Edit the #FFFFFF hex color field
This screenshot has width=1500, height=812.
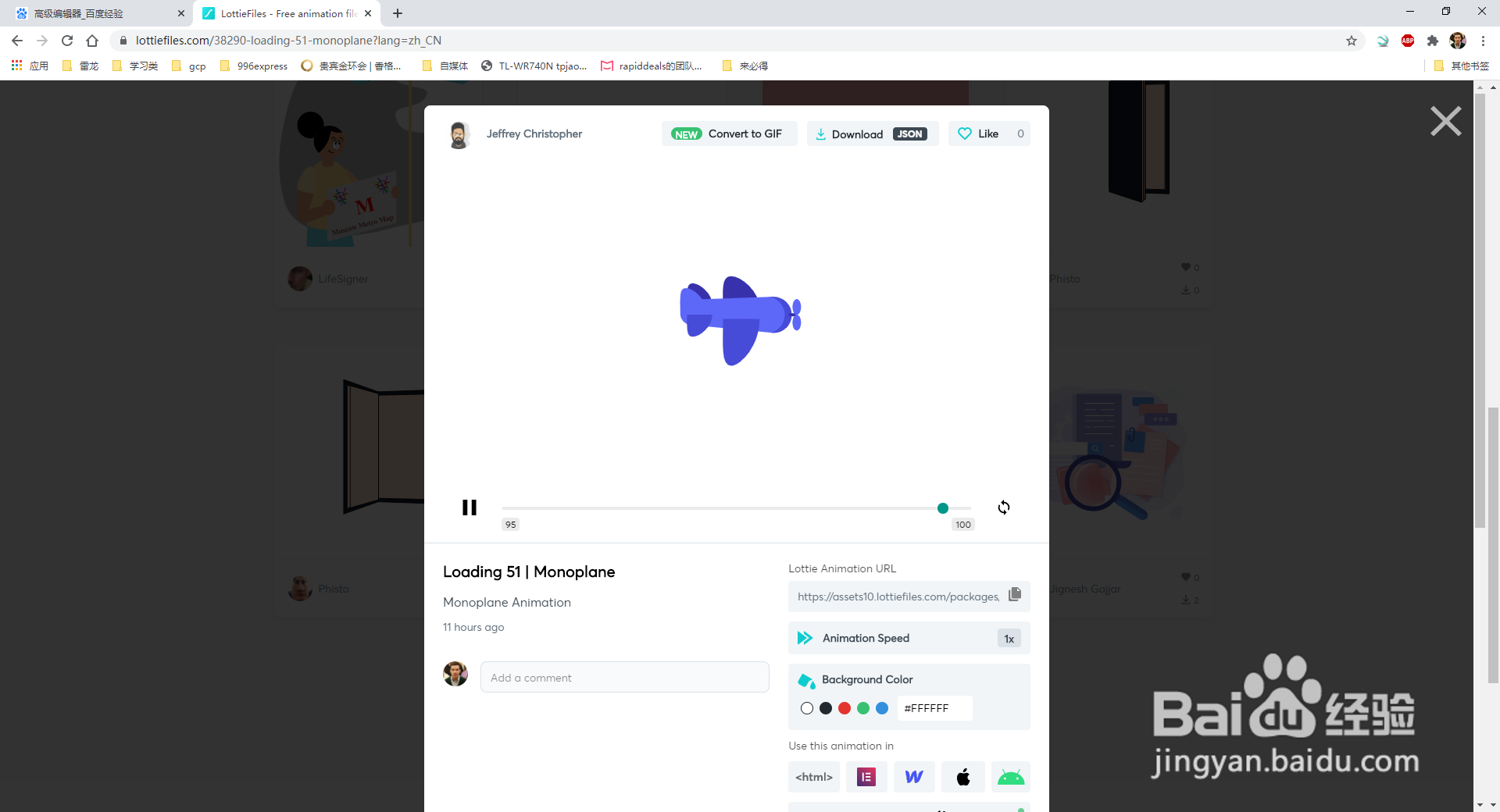(x=934, y=708)
